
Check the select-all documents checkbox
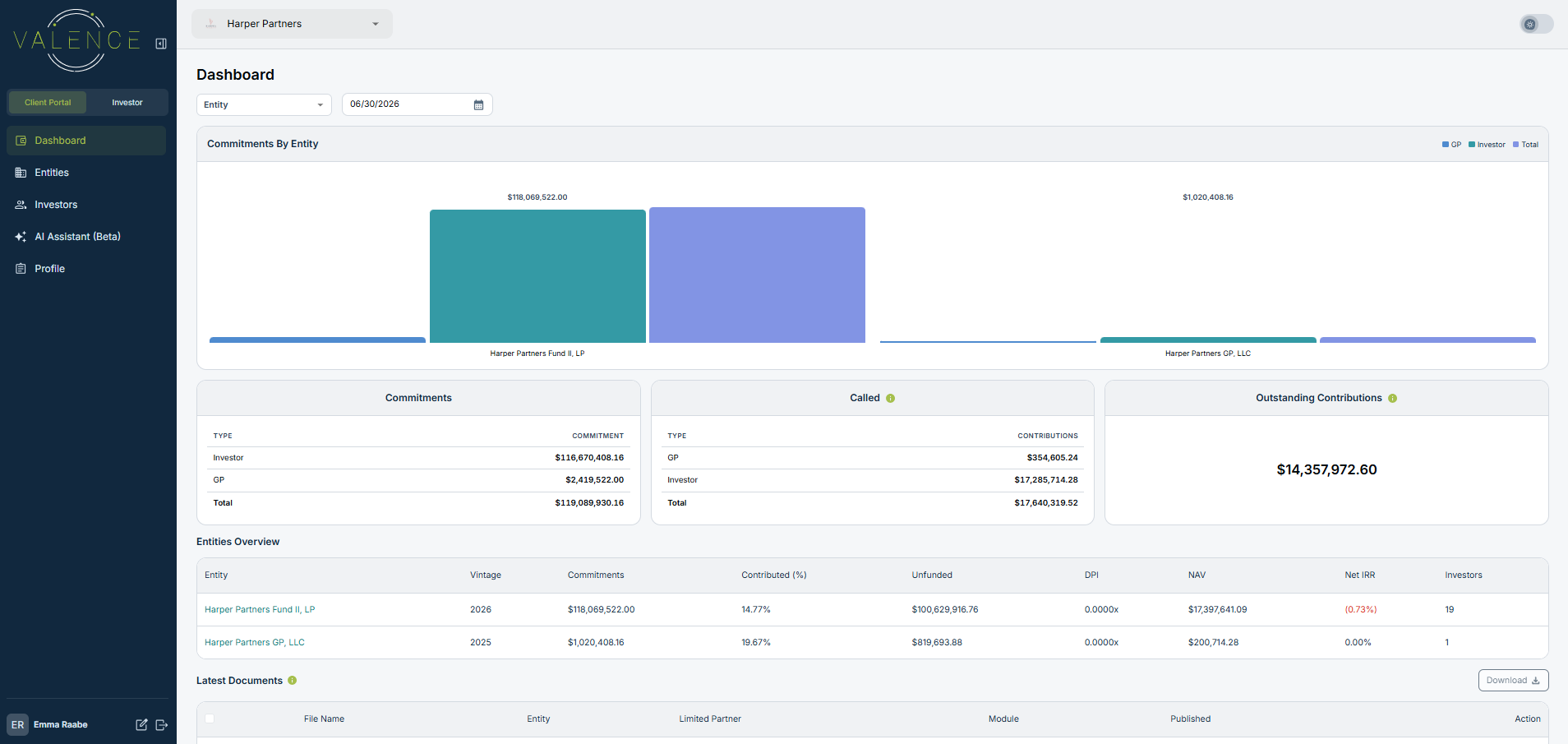(x=210, y=719)
